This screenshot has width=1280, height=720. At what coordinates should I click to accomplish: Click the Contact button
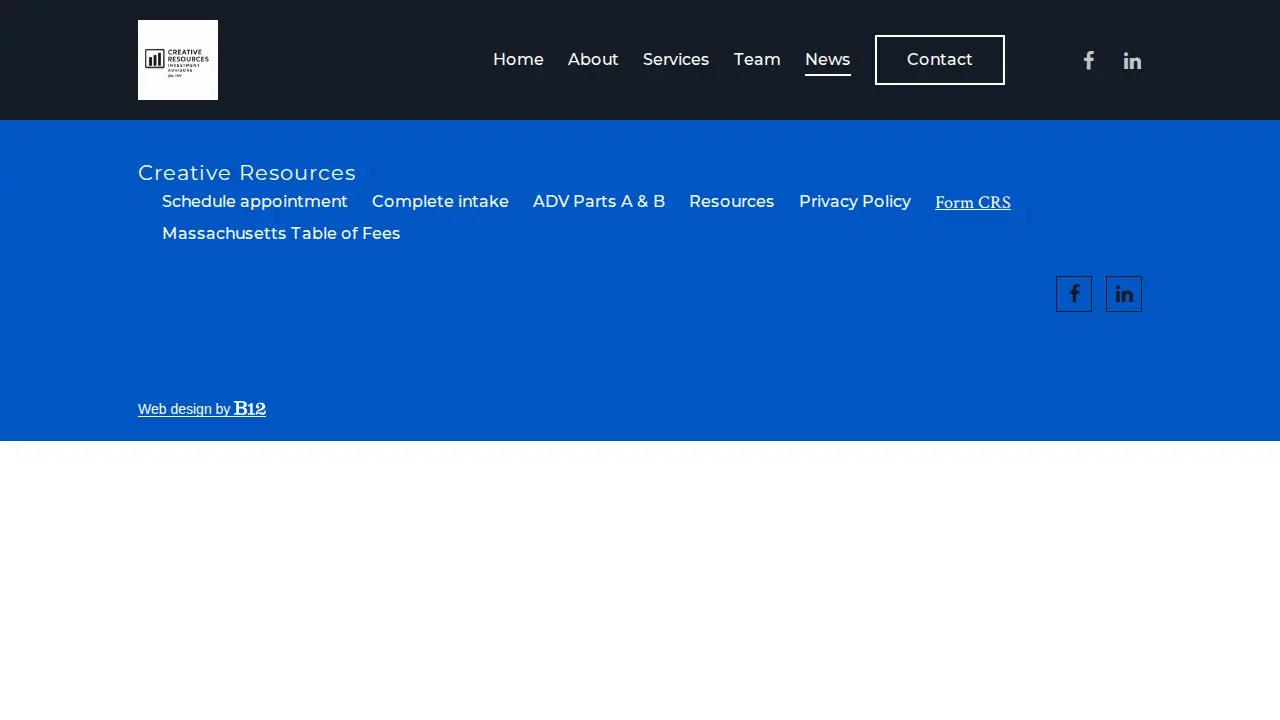pyautogui.click(x=940, y=60)
